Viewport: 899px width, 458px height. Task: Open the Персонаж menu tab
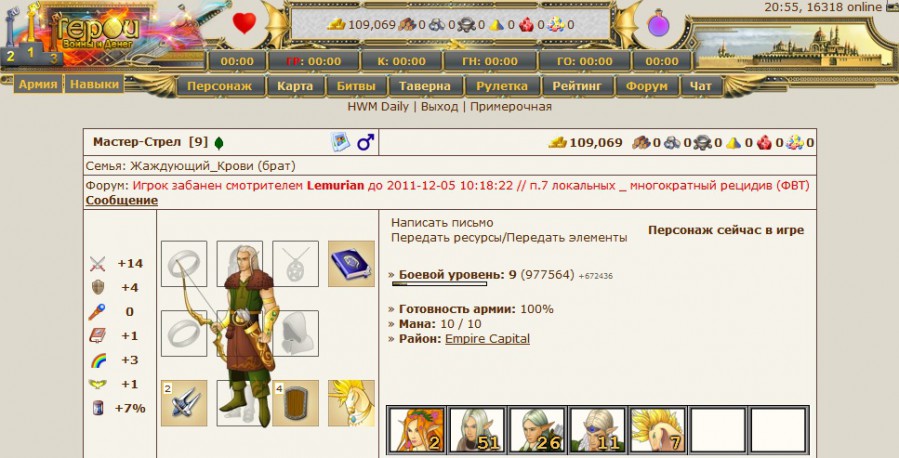[219, 86]
